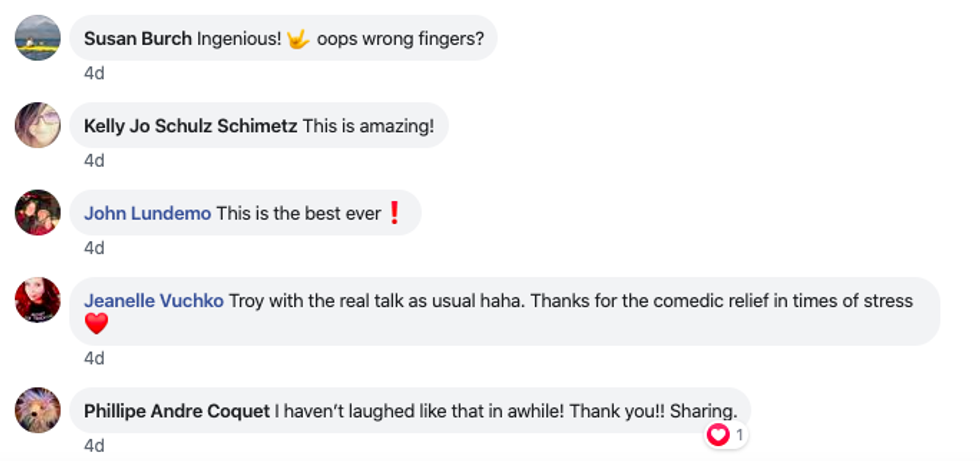Click the 4d timestamp under Susan Burch's comment
Screen dimensions: 980x461
coord(94,73)
